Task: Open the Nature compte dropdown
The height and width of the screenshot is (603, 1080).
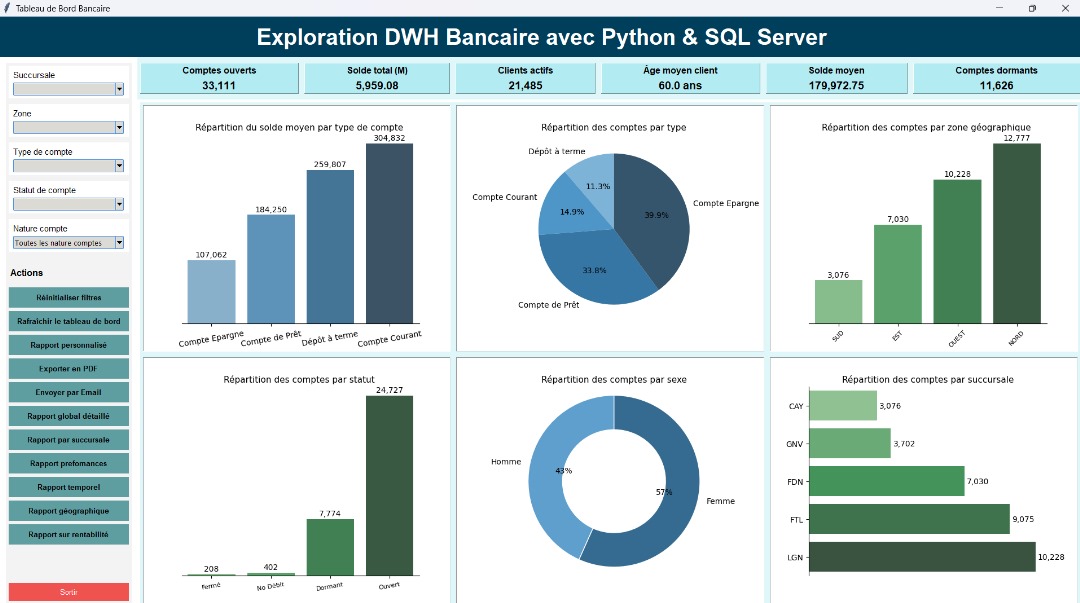Action: 119,243
